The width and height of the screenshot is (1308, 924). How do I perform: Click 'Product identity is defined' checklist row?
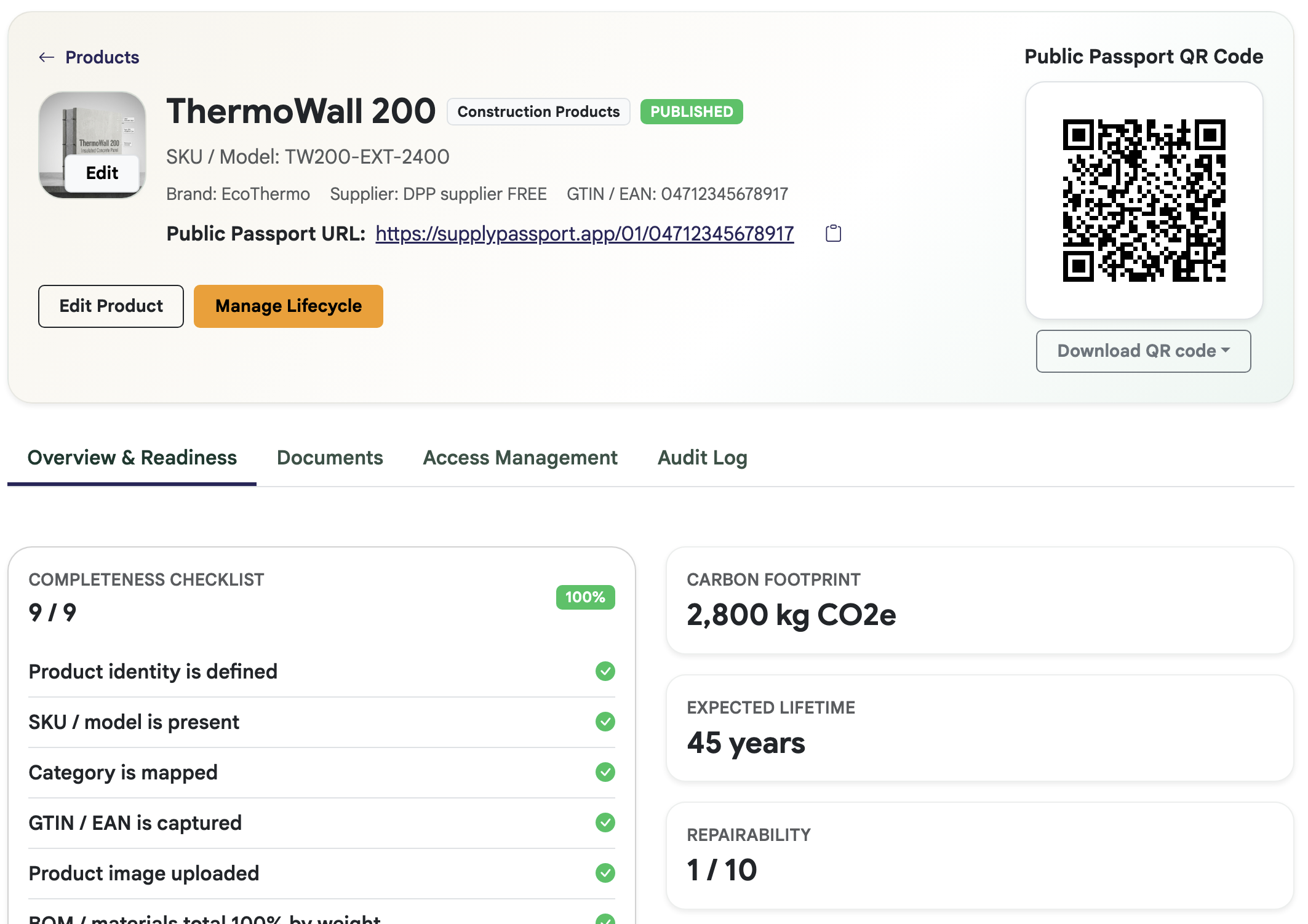322,671
